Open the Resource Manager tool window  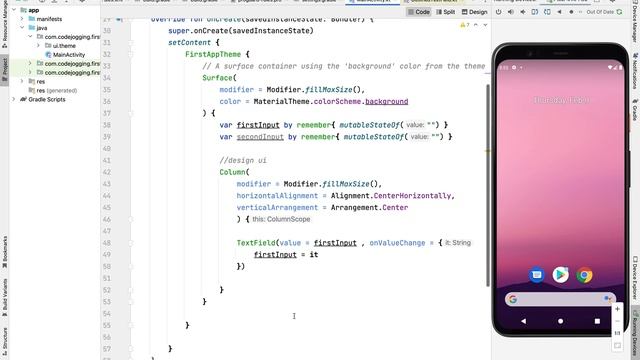coord(4,24)
